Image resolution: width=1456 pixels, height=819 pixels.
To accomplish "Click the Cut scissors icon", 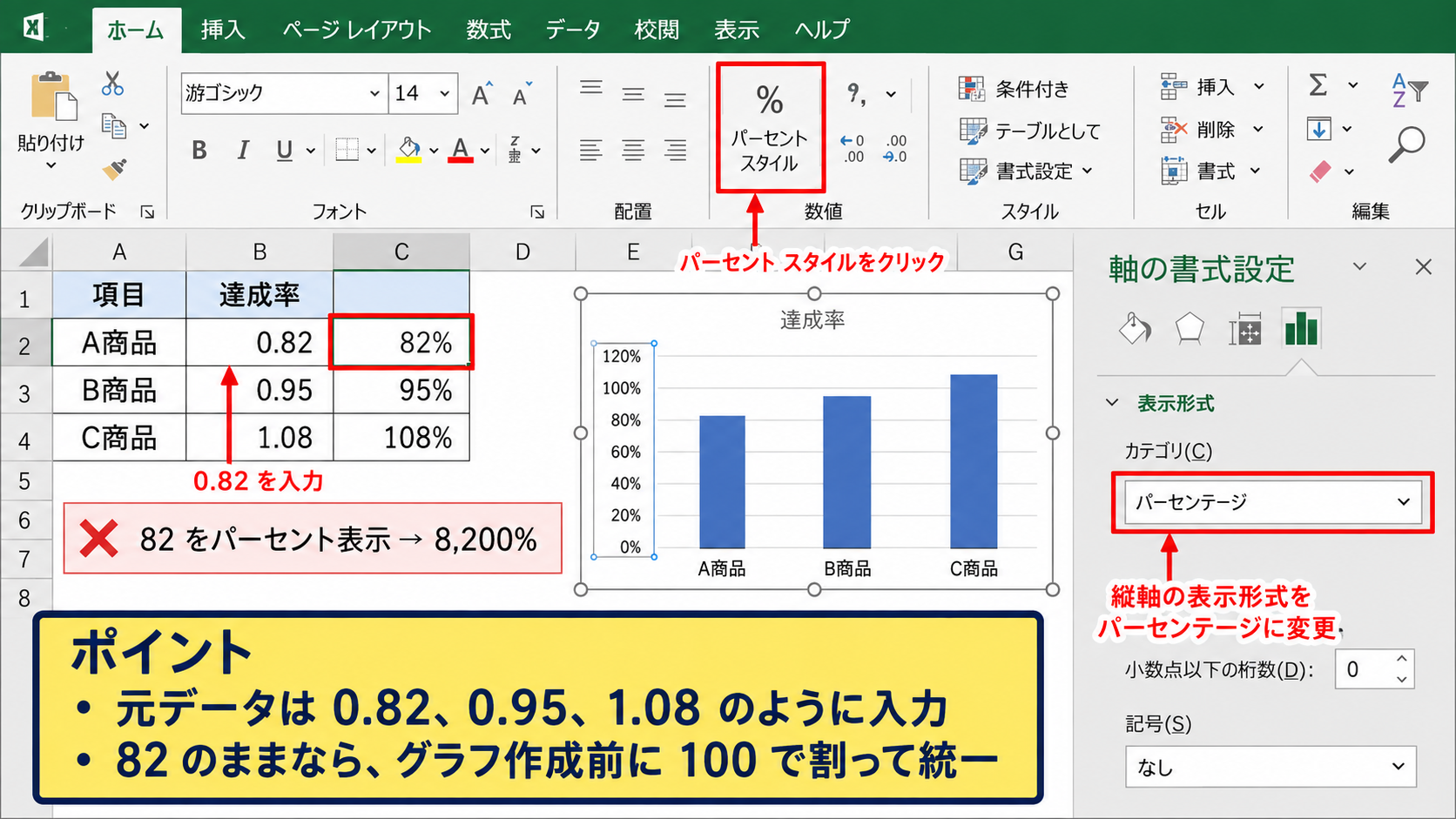I will (112, 84).
